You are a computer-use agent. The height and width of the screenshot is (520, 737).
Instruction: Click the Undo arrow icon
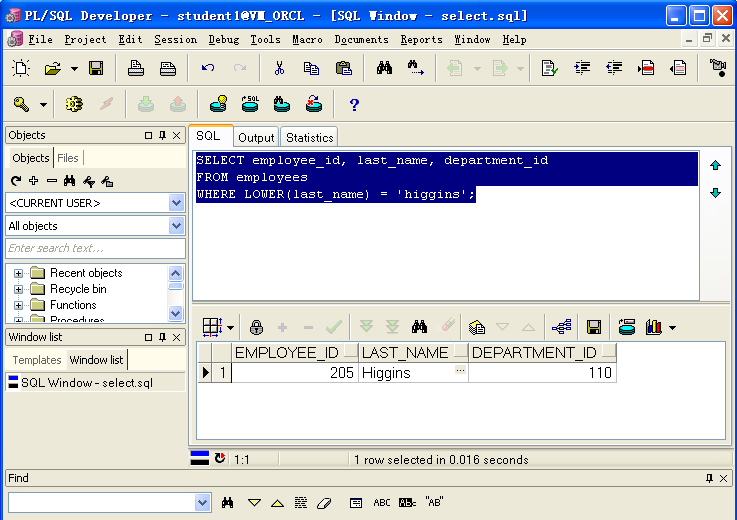pyautogui.click(x=208, y=68)
